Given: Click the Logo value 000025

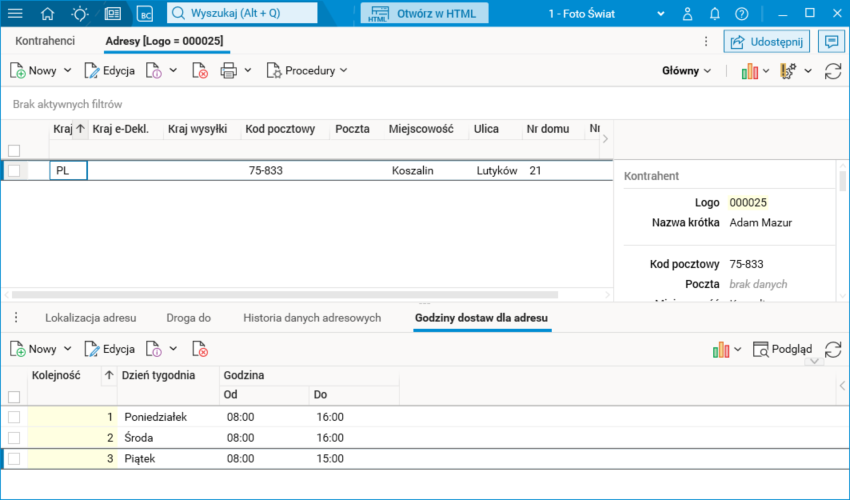Looking at the screenshot, I should (748, 202).
